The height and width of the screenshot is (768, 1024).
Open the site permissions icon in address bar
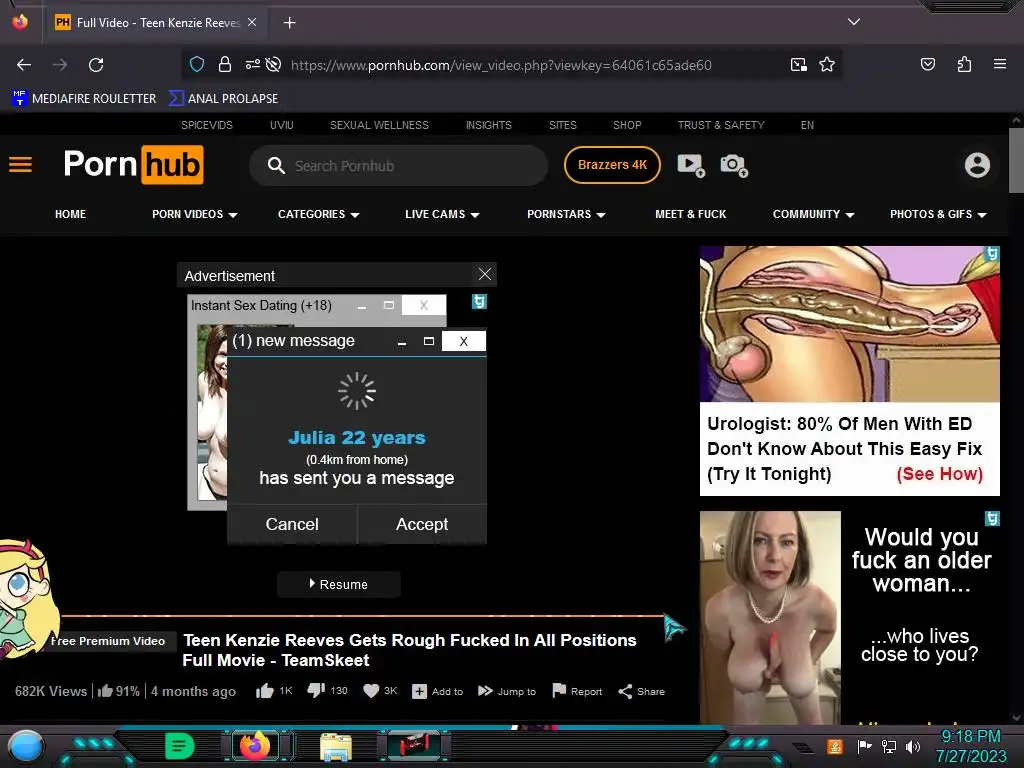coord(252,64)
